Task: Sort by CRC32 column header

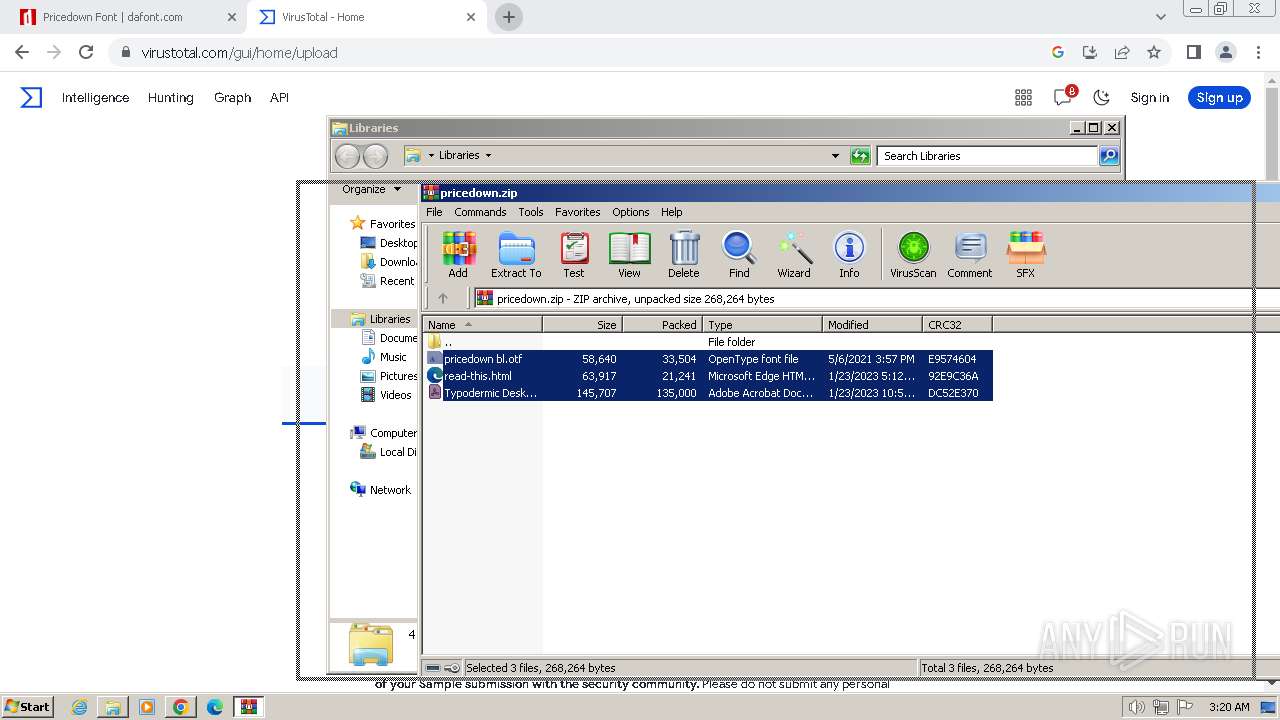Action: click(x=958, y=325)
